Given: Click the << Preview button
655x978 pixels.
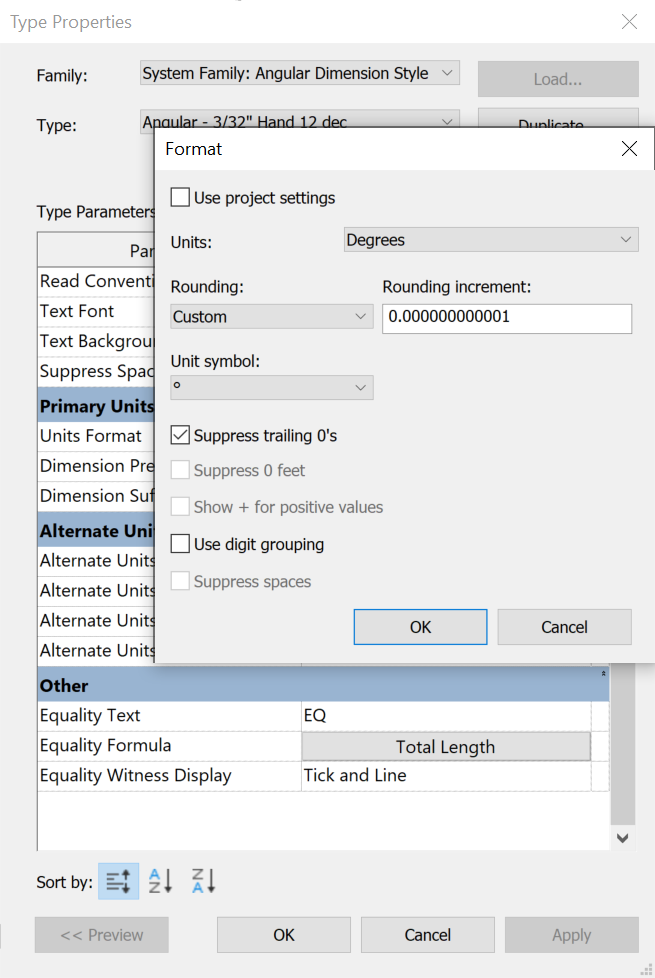Looking at the screenshot, I should click(101, 935).
